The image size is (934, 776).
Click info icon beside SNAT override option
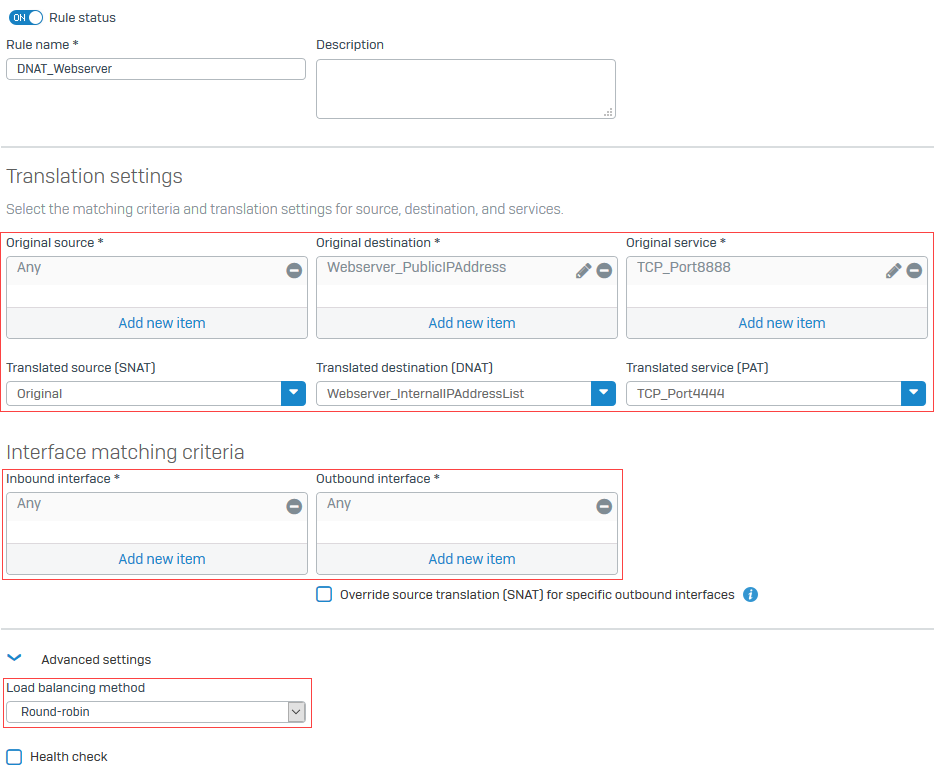(x=751, y=595)
